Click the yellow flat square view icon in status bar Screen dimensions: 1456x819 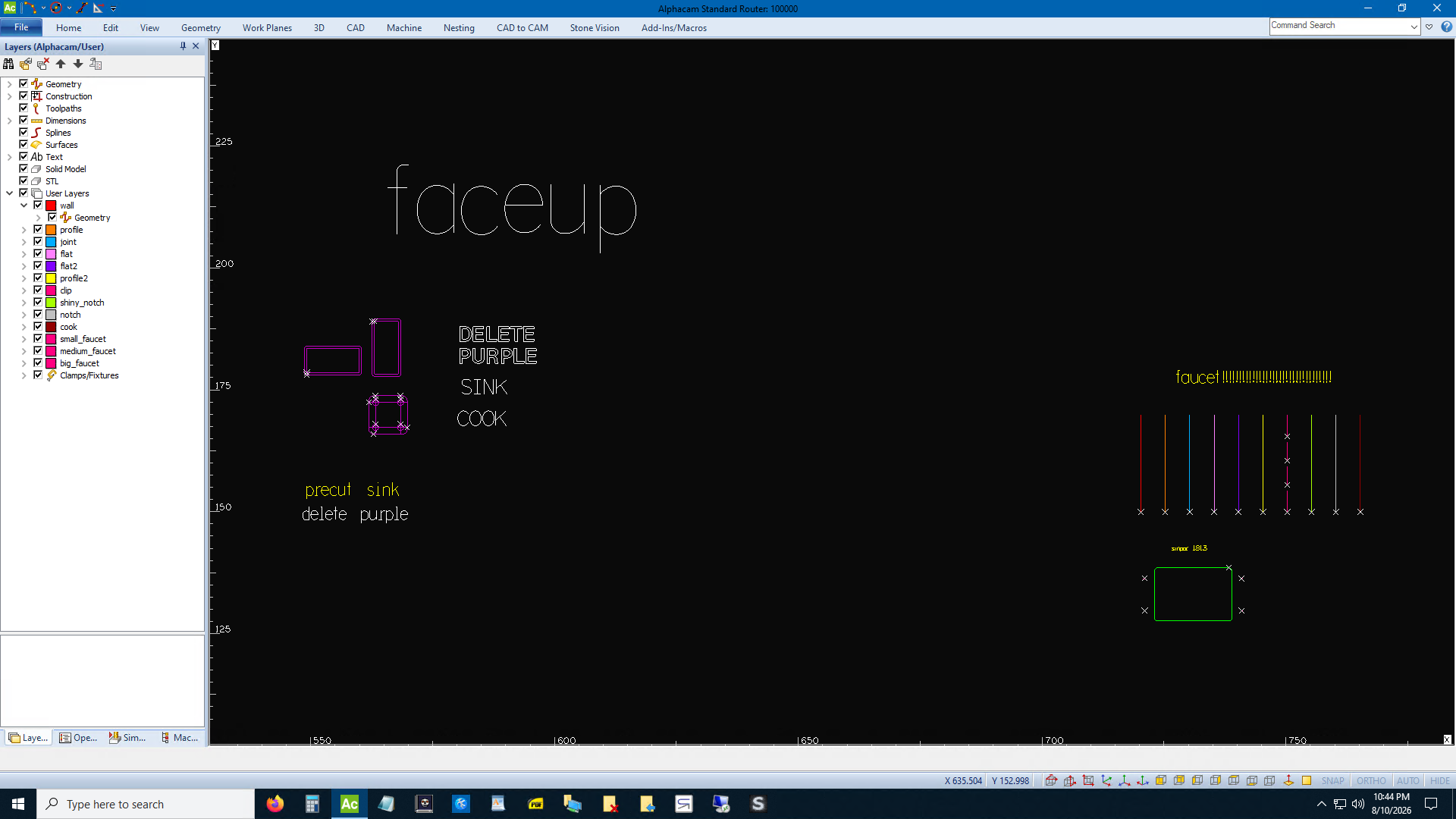(x=1307, y=780)
